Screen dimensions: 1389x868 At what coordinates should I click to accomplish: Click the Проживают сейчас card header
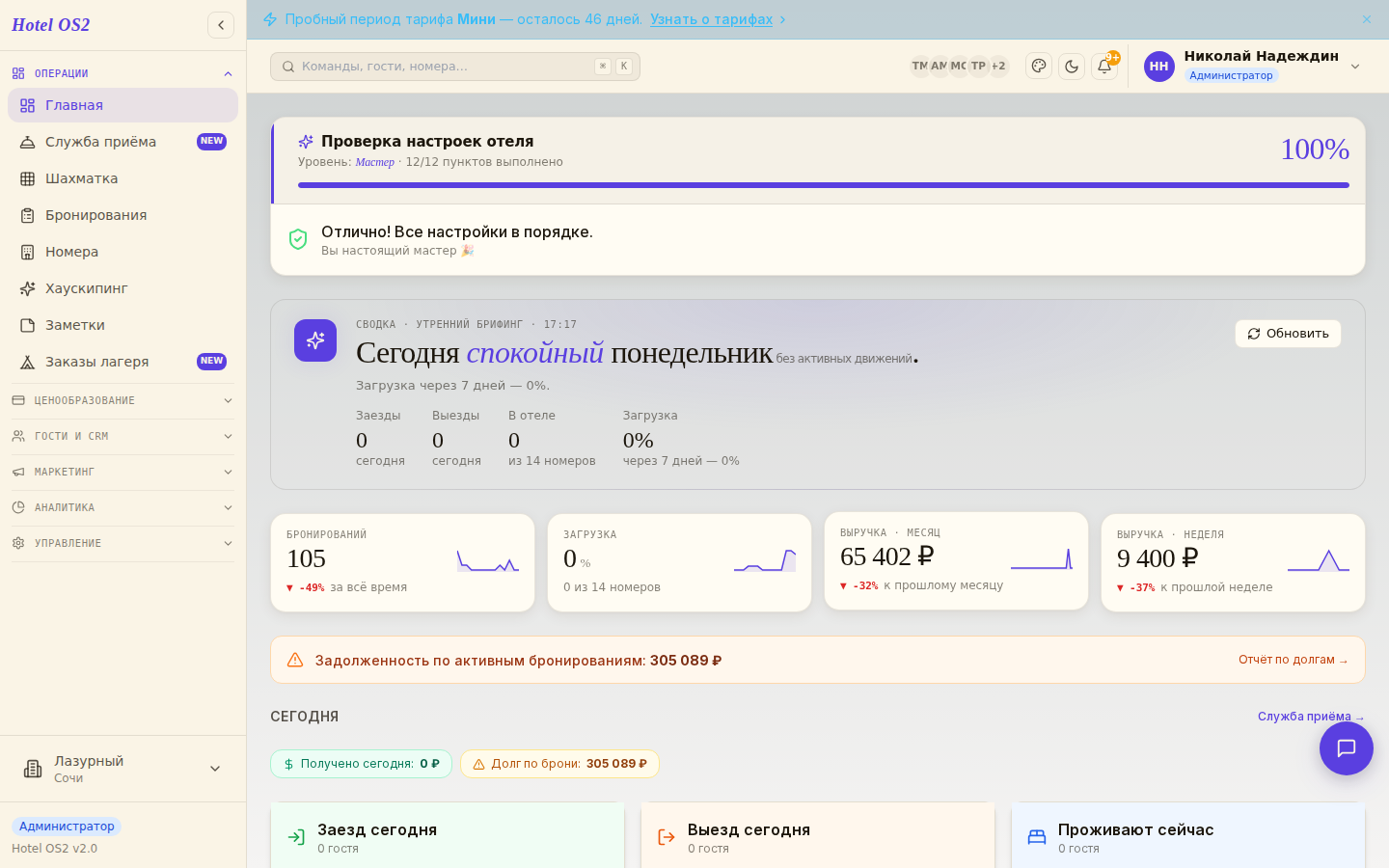click(x=1188, y=836)
